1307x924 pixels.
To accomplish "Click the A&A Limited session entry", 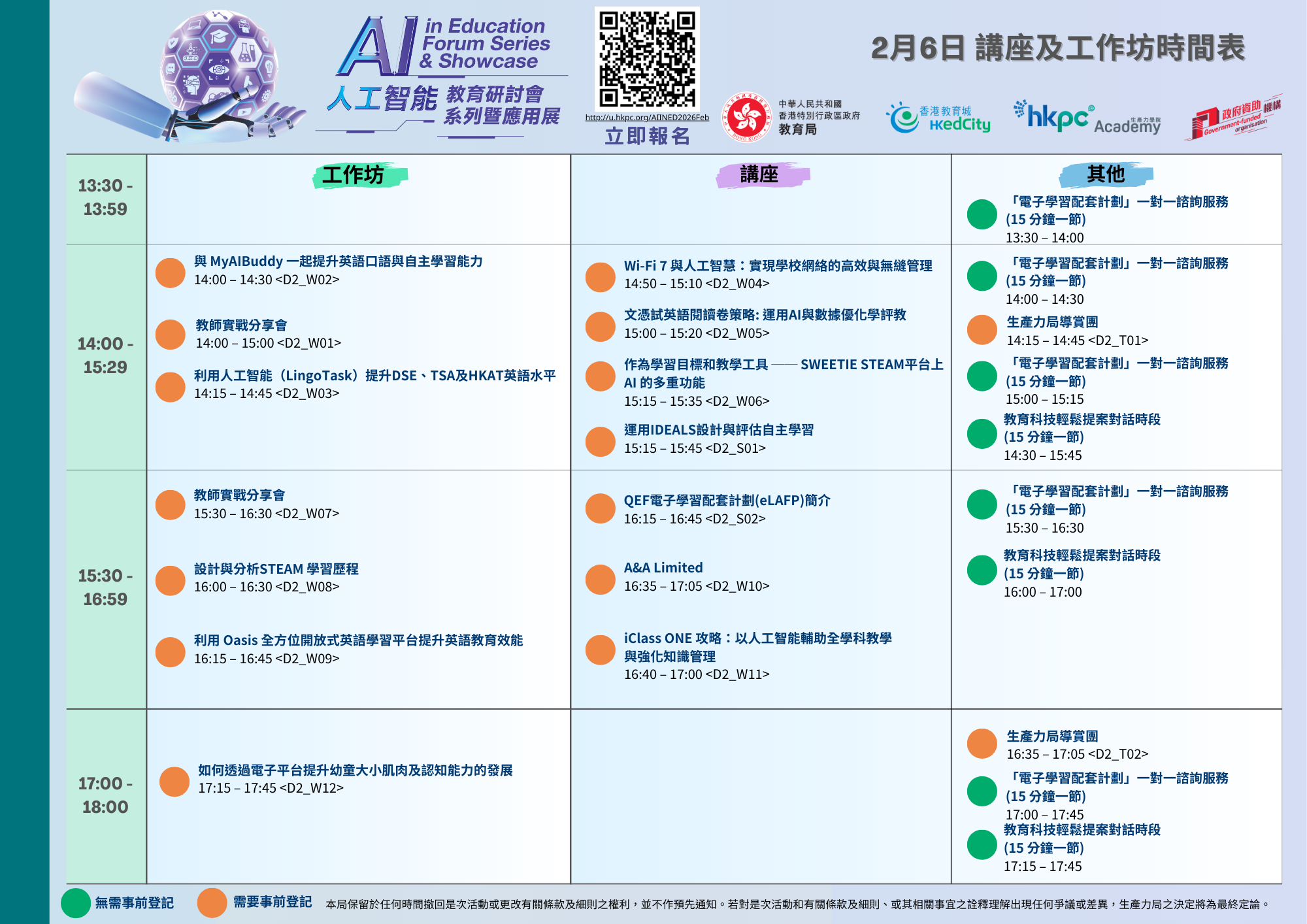I will pyautogui.click(x=663, y=568).
